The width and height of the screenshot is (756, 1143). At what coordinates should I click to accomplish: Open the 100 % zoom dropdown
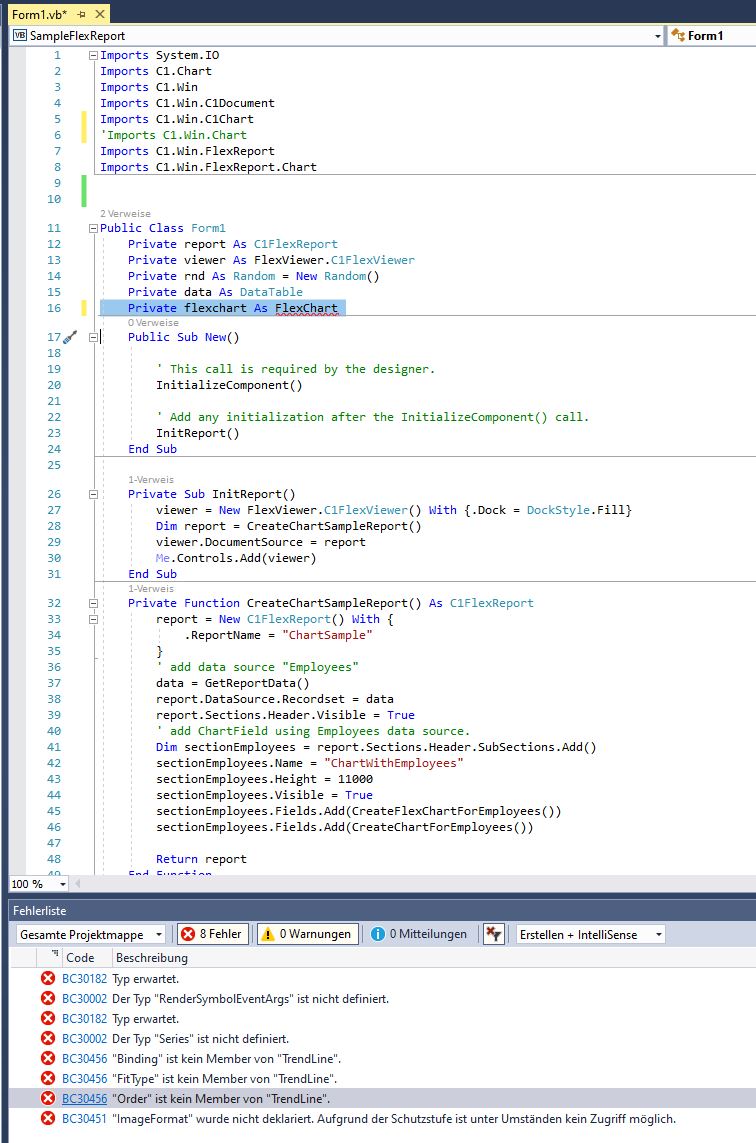coord(63,884)
